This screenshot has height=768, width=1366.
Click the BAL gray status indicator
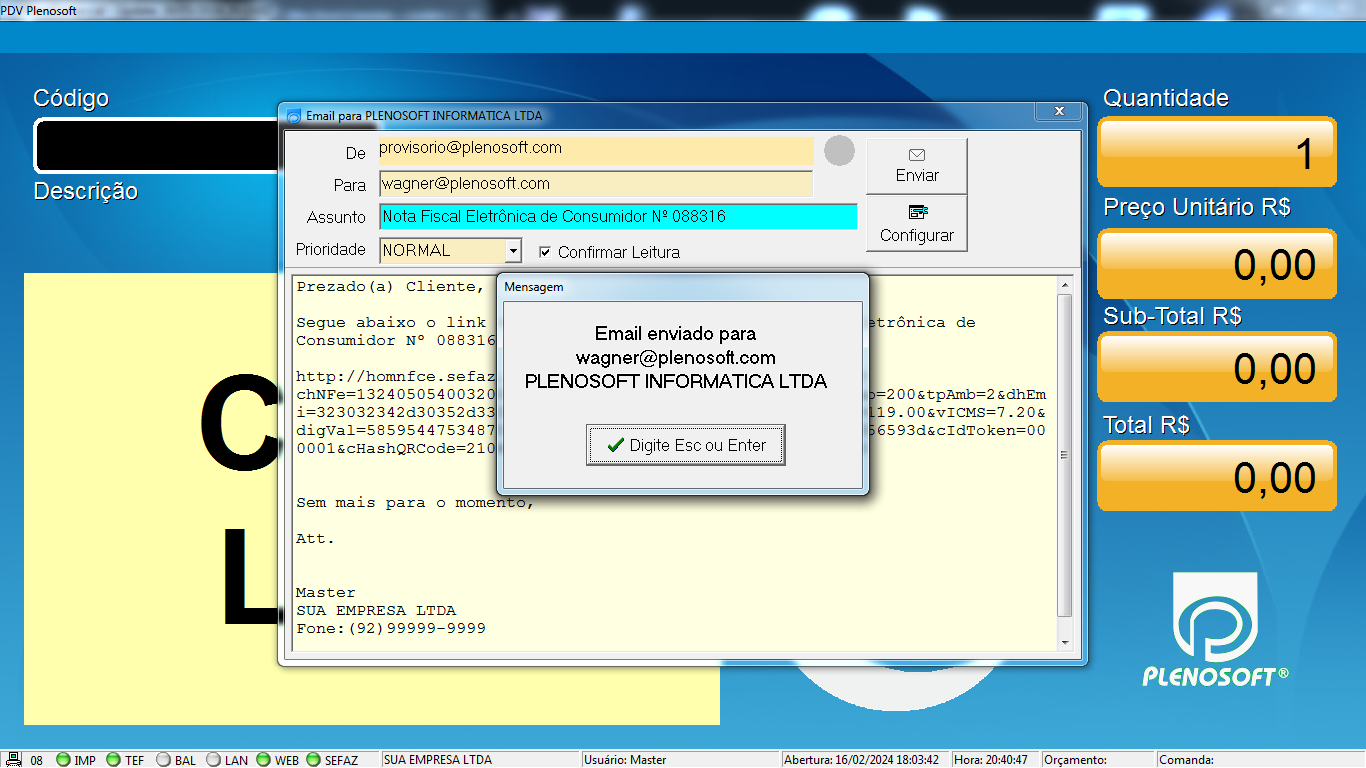point(164,760)
